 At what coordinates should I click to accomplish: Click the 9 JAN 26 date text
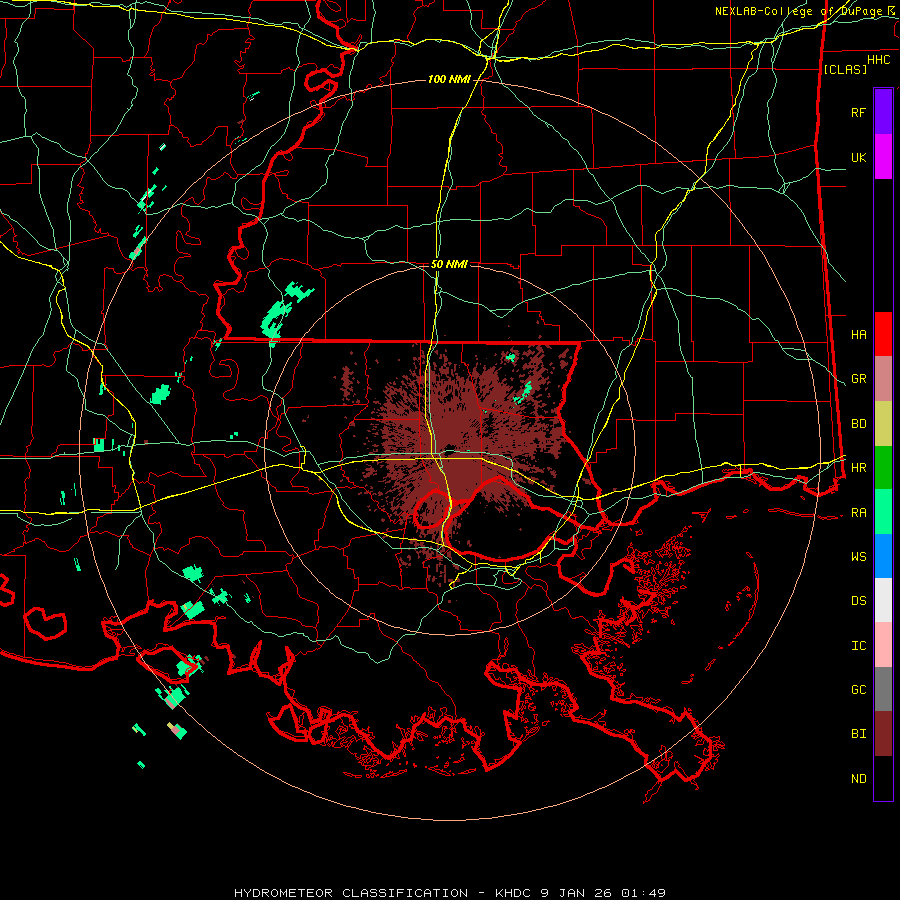tap(578, 893)
